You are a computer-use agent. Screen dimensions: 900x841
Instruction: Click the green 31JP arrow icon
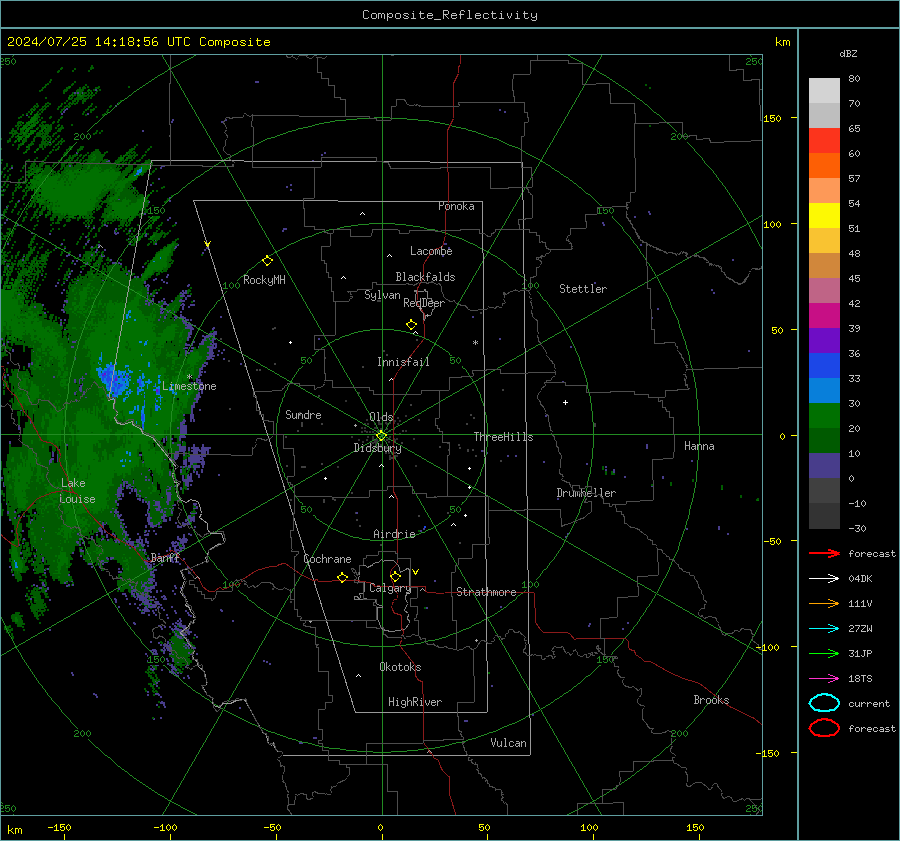pyautogui.click(x=824, y=653)
